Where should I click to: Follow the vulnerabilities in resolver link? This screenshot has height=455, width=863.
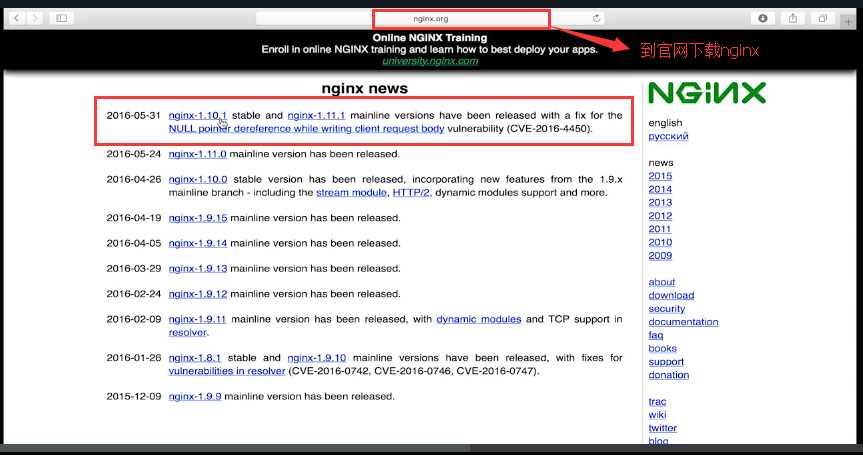pos(227,371)
